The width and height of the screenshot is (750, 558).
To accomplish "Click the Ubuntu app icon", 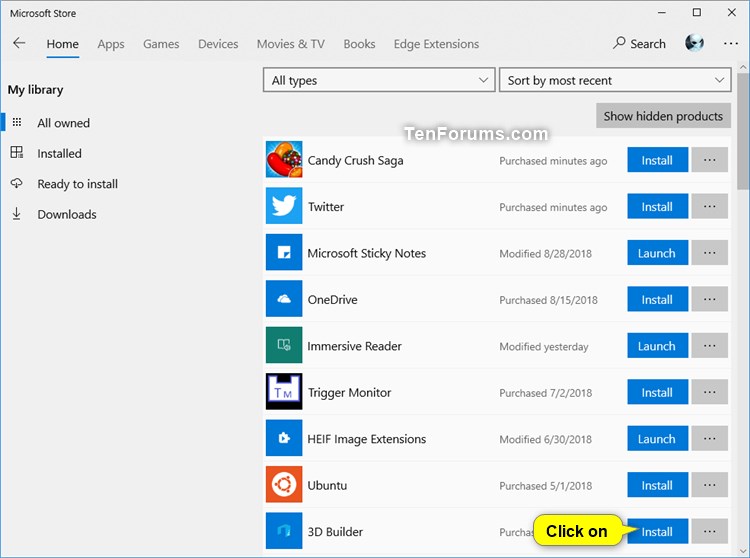I will click(284, 484).
